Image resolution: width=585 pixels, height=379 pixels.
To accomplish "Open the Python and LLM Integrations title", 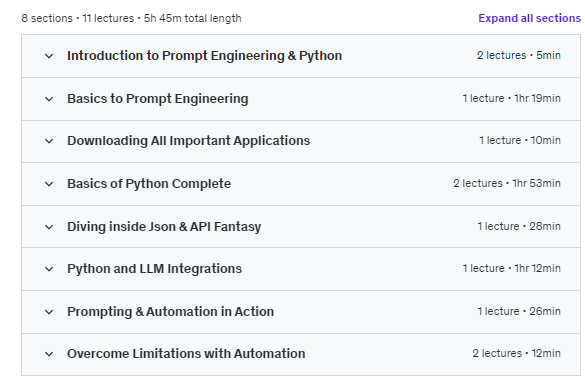I will point(154,269).
